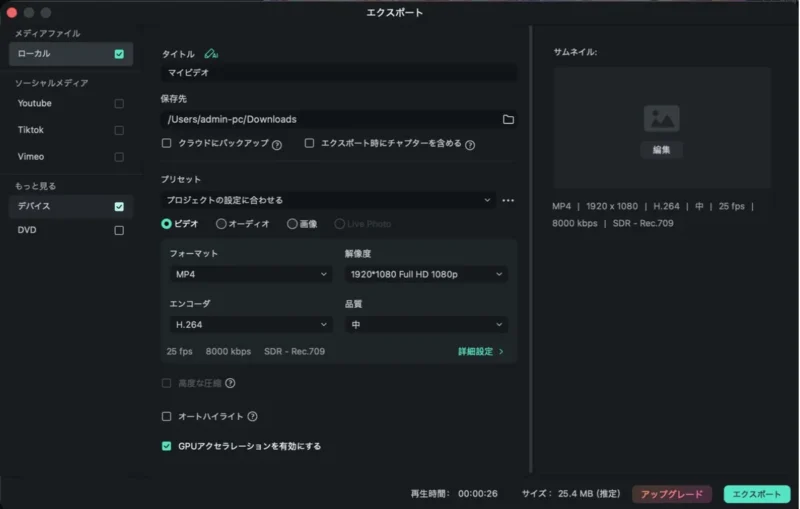Enable the Tiktok checkbox
800x509 pixels.
[119, 130]
